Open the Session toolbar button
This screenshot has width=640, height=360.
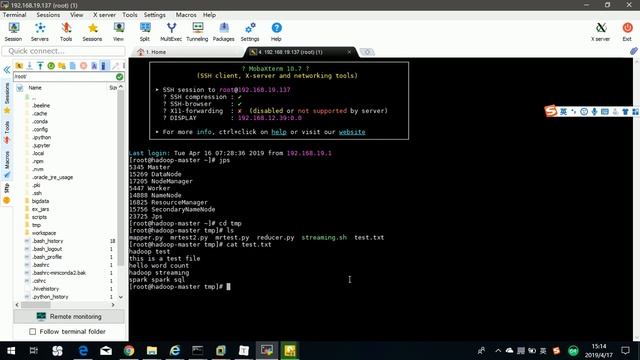pos(13,32)
